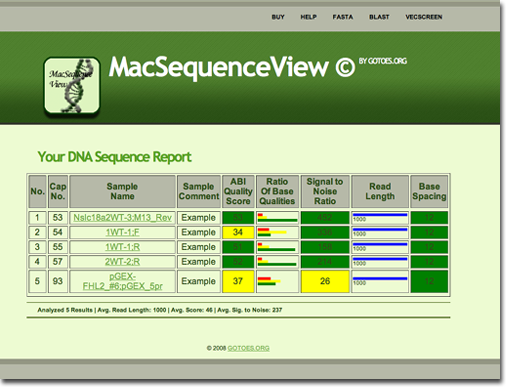Click the Base Spacing column header
The width and height of the screenshot is (512, 391).
tap(429, 191)
